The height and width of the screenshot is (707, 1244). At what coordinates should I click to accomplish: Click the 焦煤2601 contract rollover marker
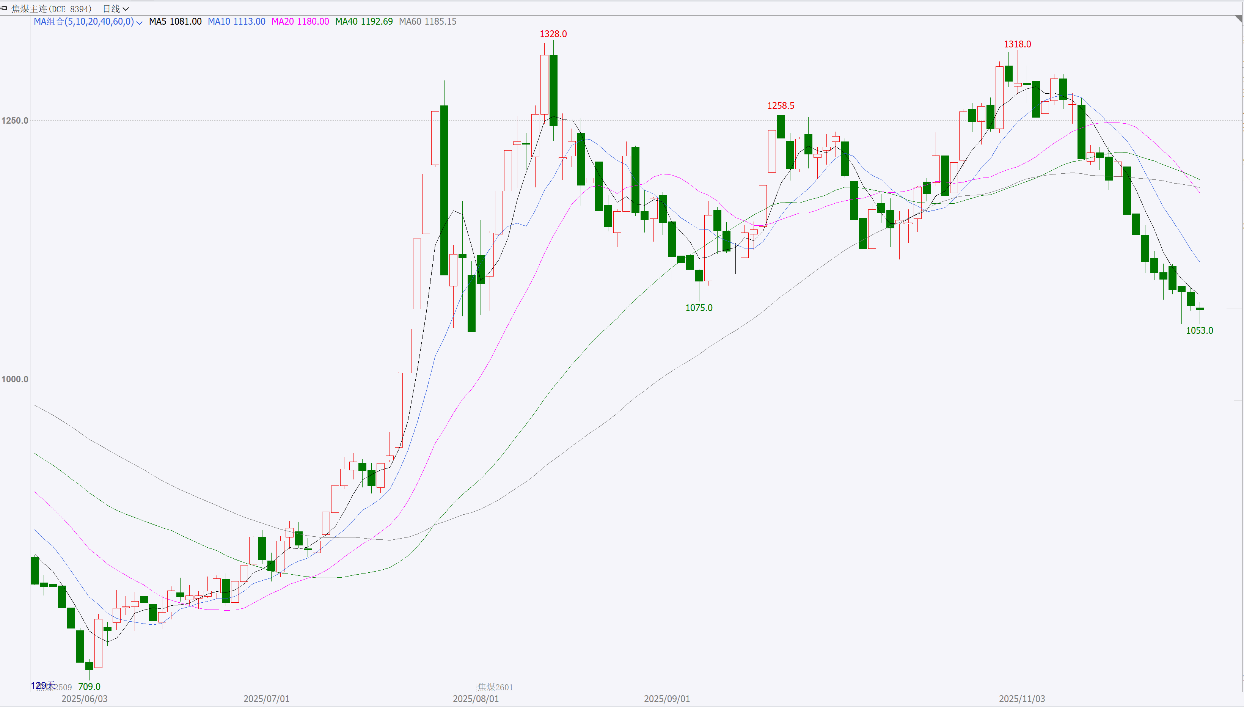494,687
